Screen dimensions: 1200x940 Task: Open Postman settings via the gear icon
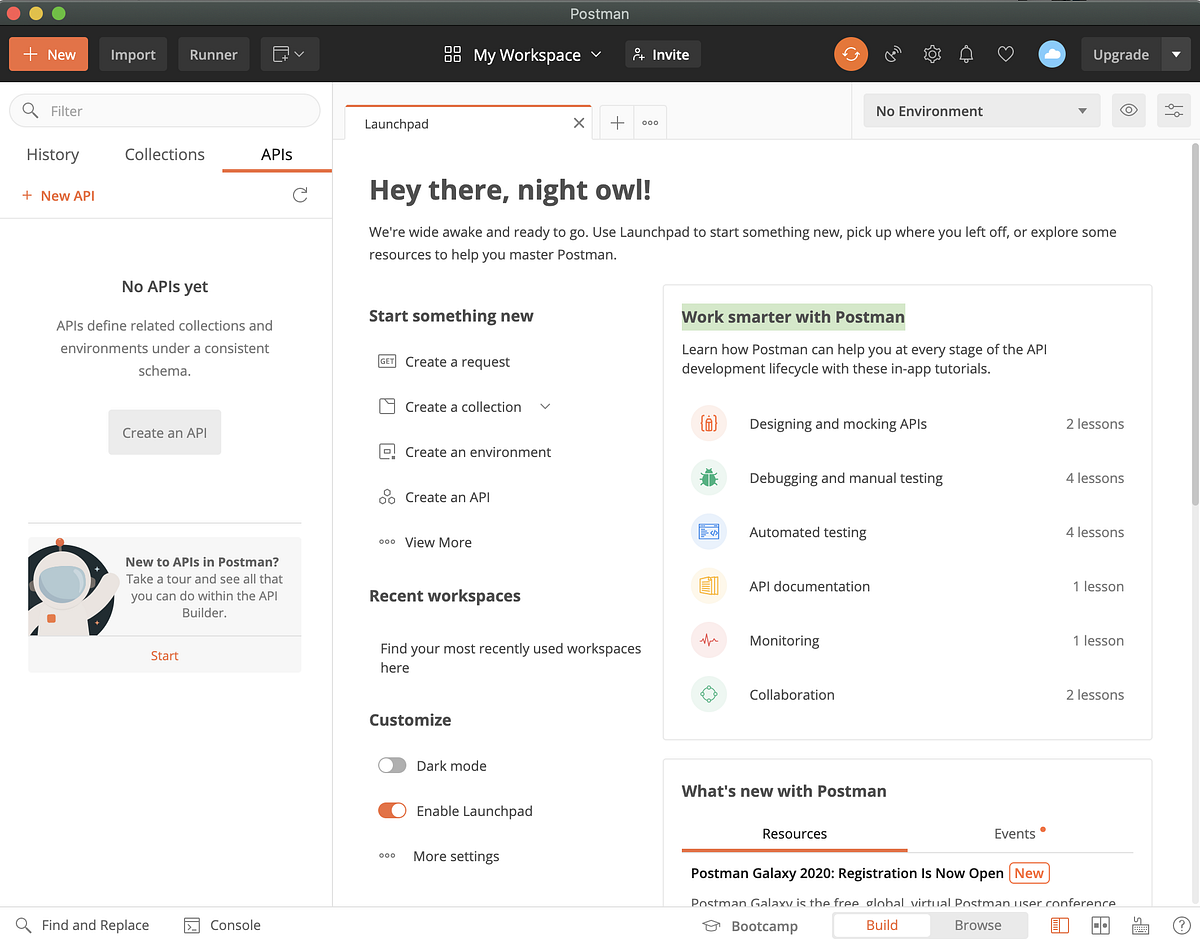click(932, 54)
